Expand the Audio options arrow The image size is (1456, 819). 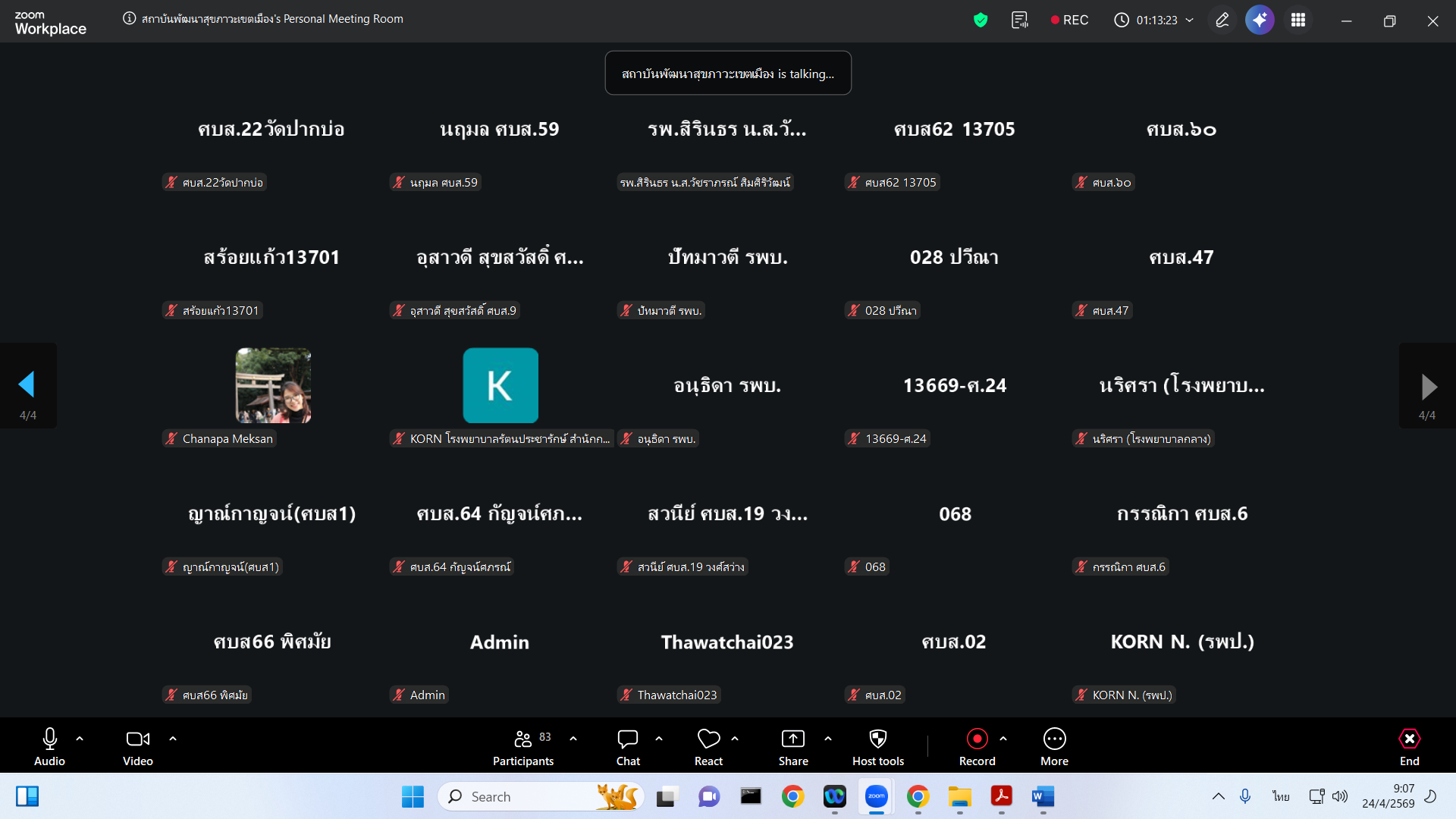pyautogui.click(x=80, y=739)
